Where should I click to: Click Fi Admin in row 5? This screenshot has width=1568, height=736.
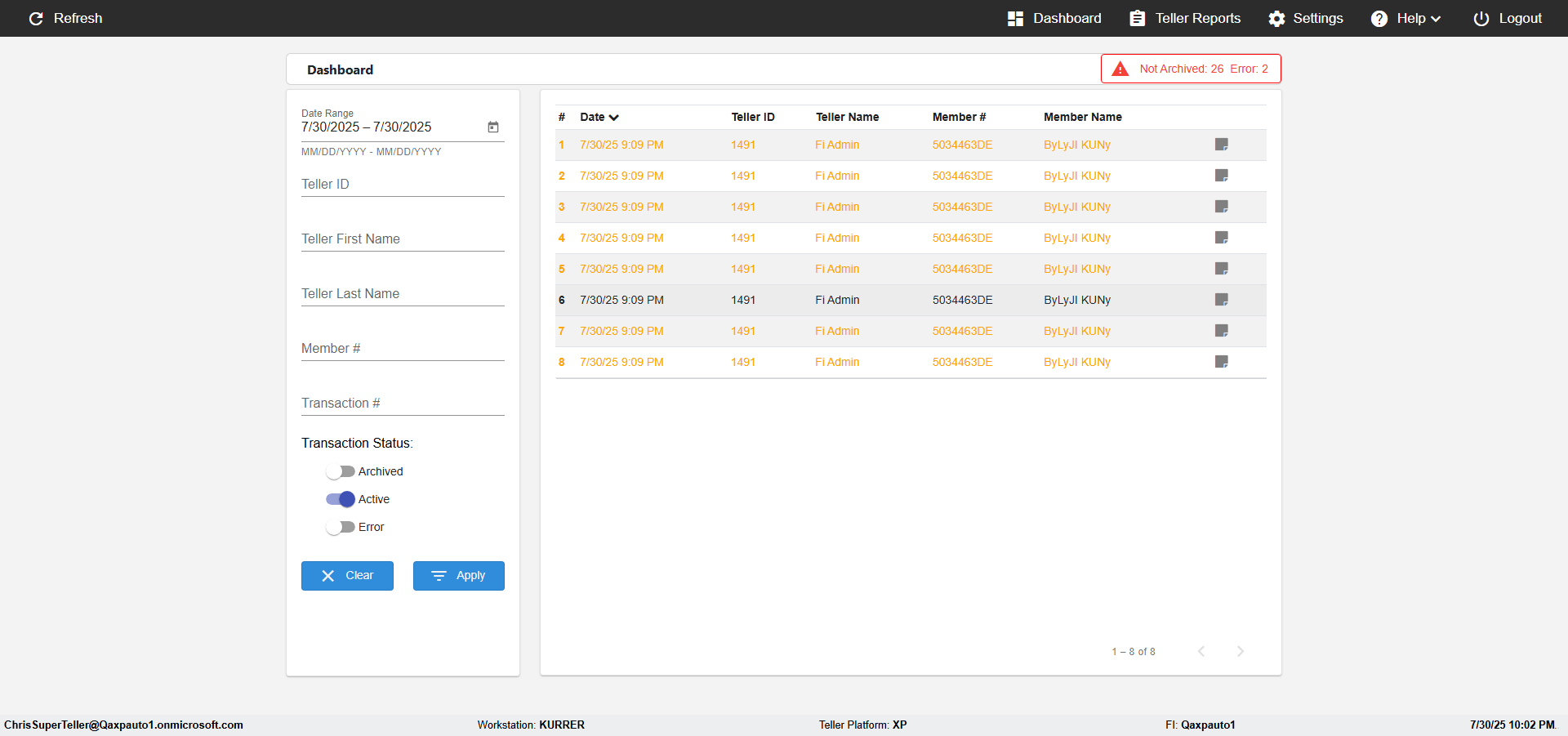tap(837, 269)
